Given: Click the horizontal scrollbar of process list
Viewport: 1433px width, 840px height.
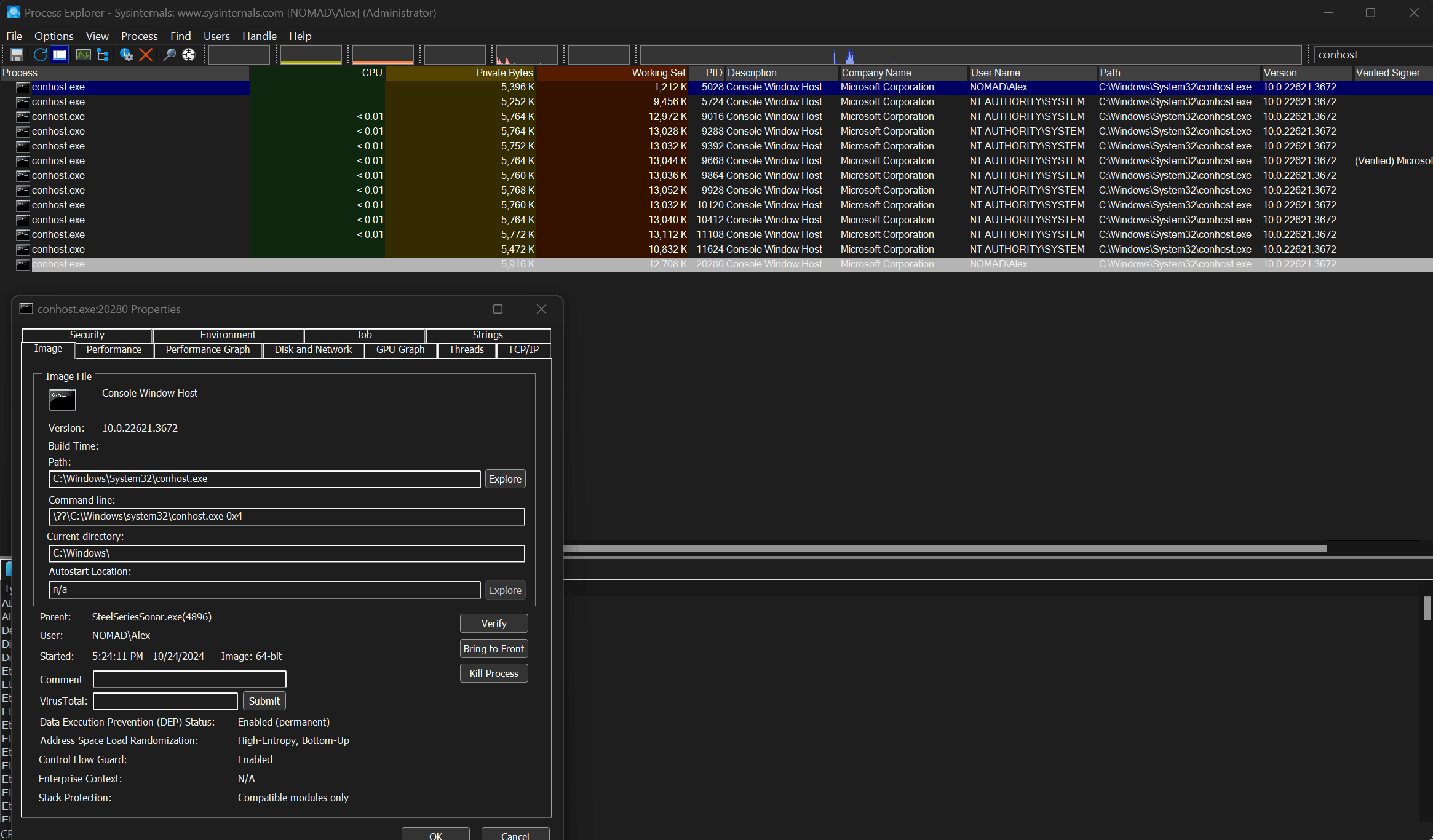Looking at the screenshot, I should [x=944, y=548].
